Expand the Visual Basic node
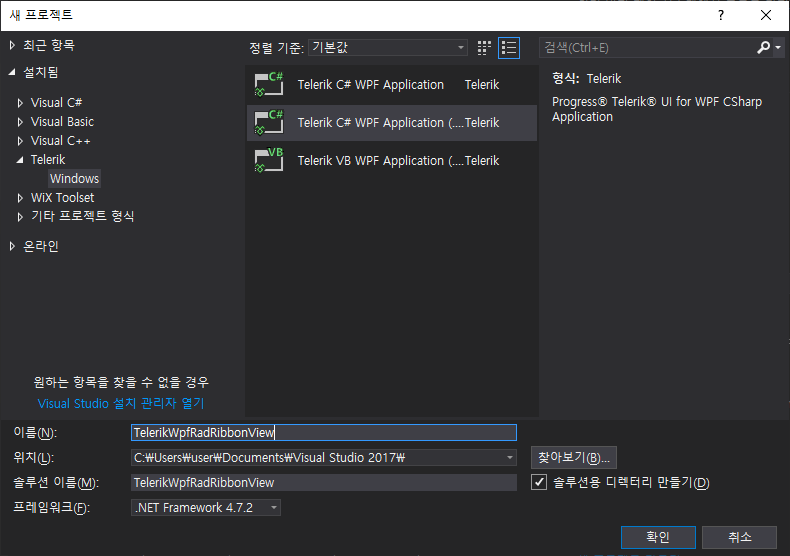The image size is (790, 556). 20,122
